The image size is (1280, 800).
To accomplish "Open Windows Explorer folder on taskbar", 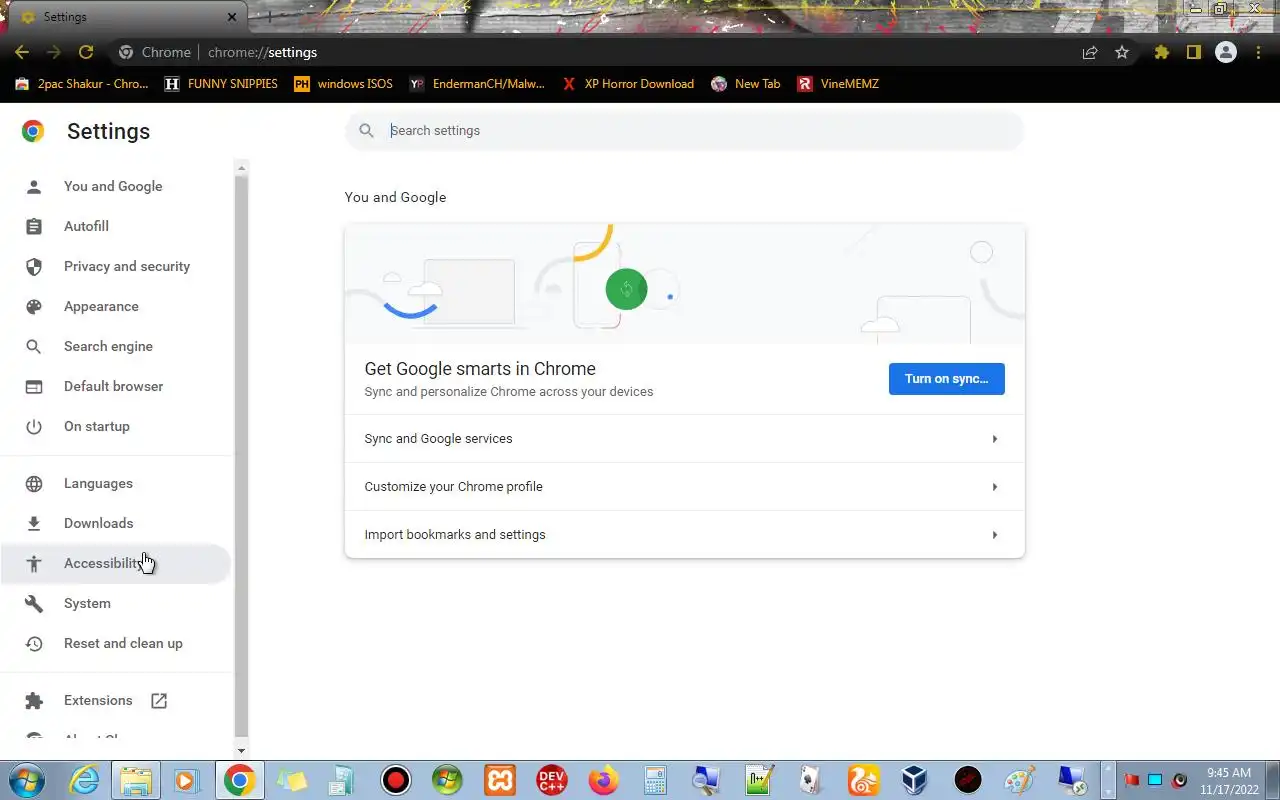I will [135, 780].
